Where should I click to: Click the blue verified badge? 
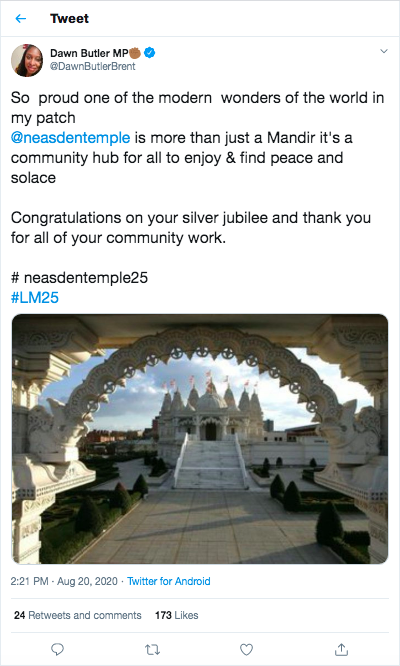tap(149, 53)
